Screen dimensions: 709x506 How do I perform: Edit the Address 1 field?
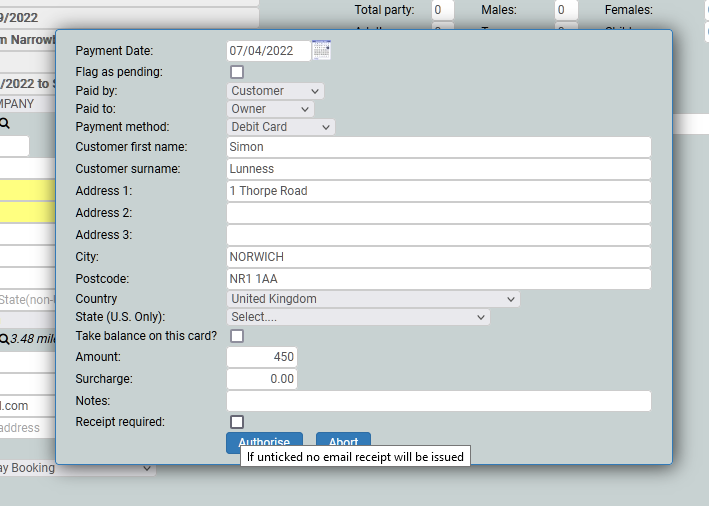coord(438,191)
